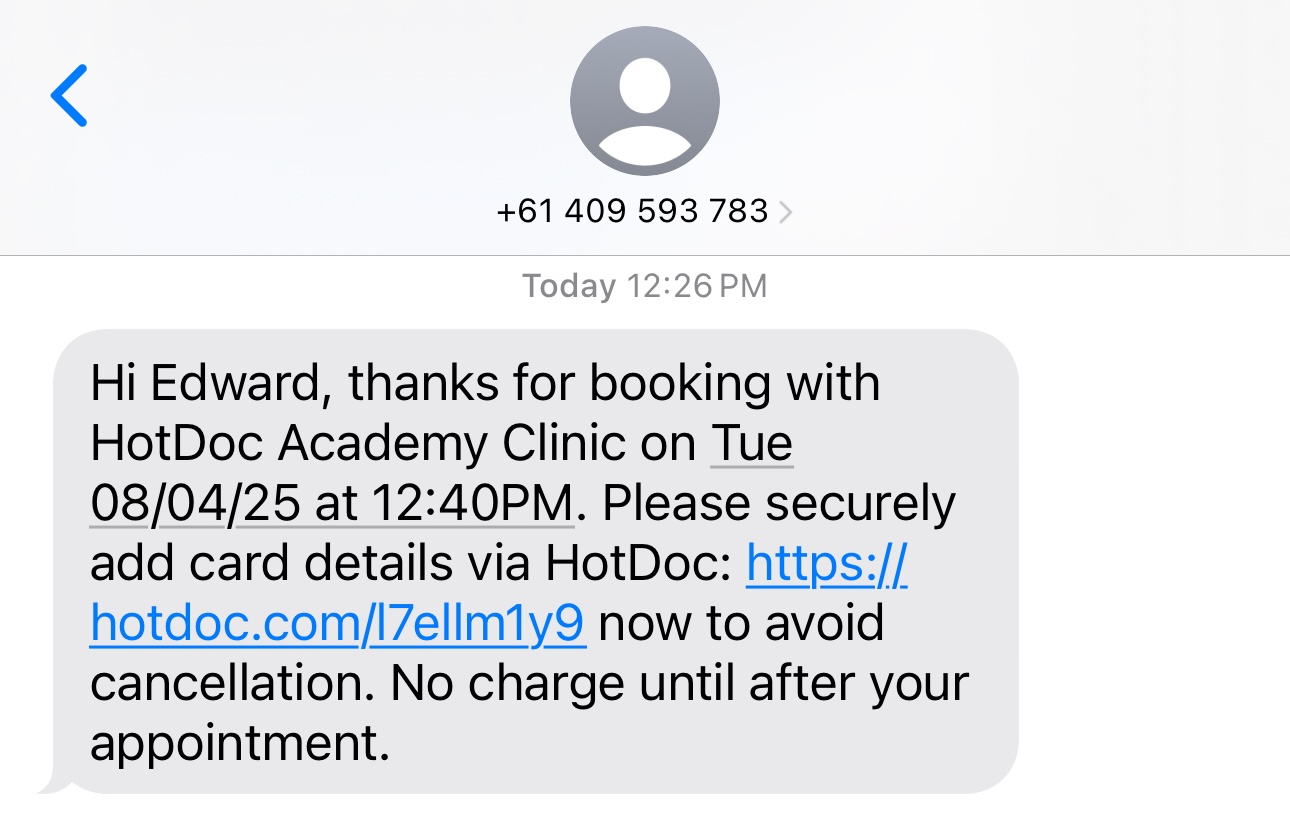This screenshot has height=838, width=1290.
Task: Tap underlined "08/04/25 at 12:40PM" text
Action: [x=332, y=504]
